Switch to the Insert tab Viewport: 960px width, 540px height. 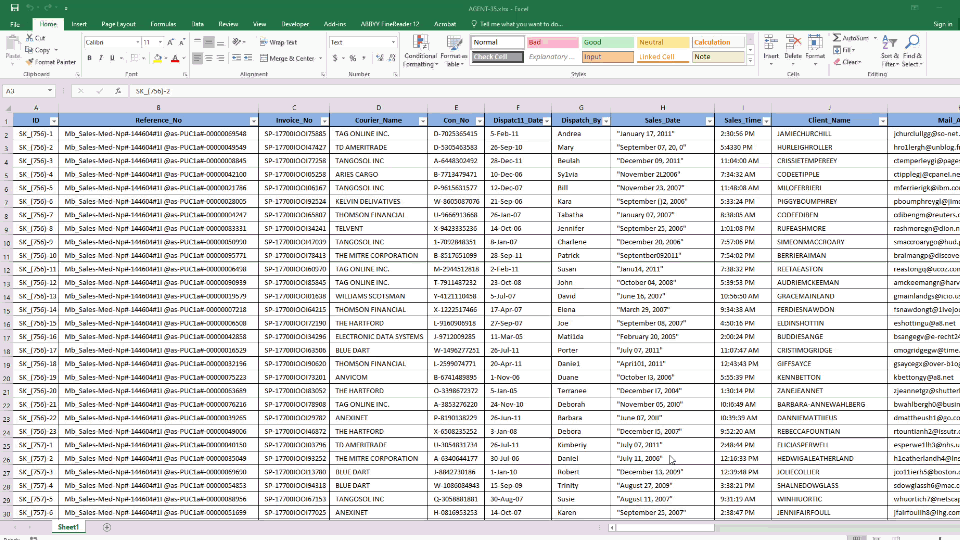[79, 24]
